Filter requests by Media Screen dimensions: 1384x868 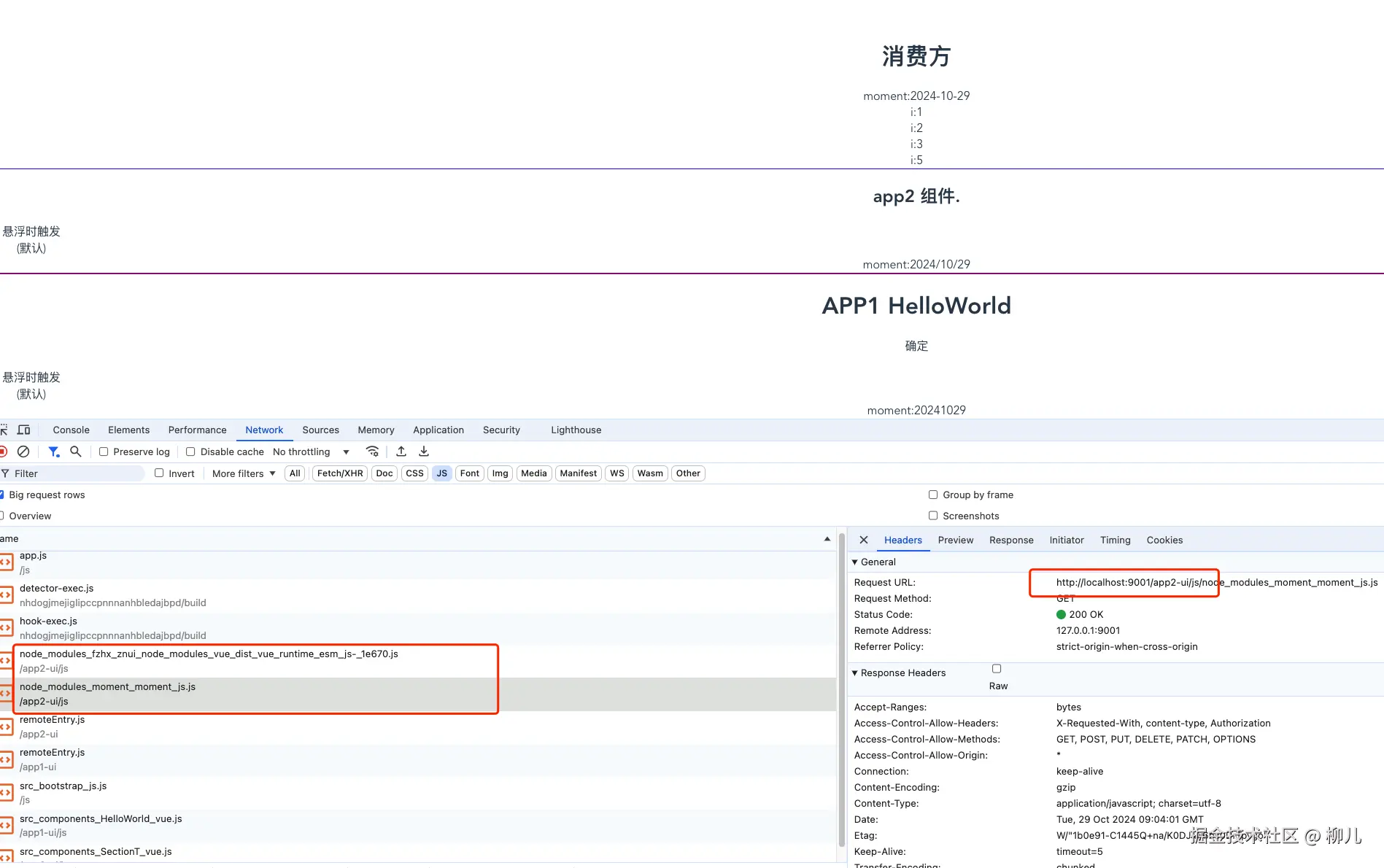534,474
